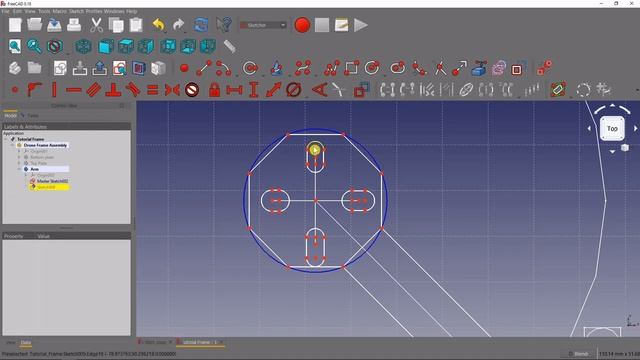The height and width of the screenshot is (360, 640).
Task: Open the macros dialog notepad icon
Action: click(x=341, y=25)
